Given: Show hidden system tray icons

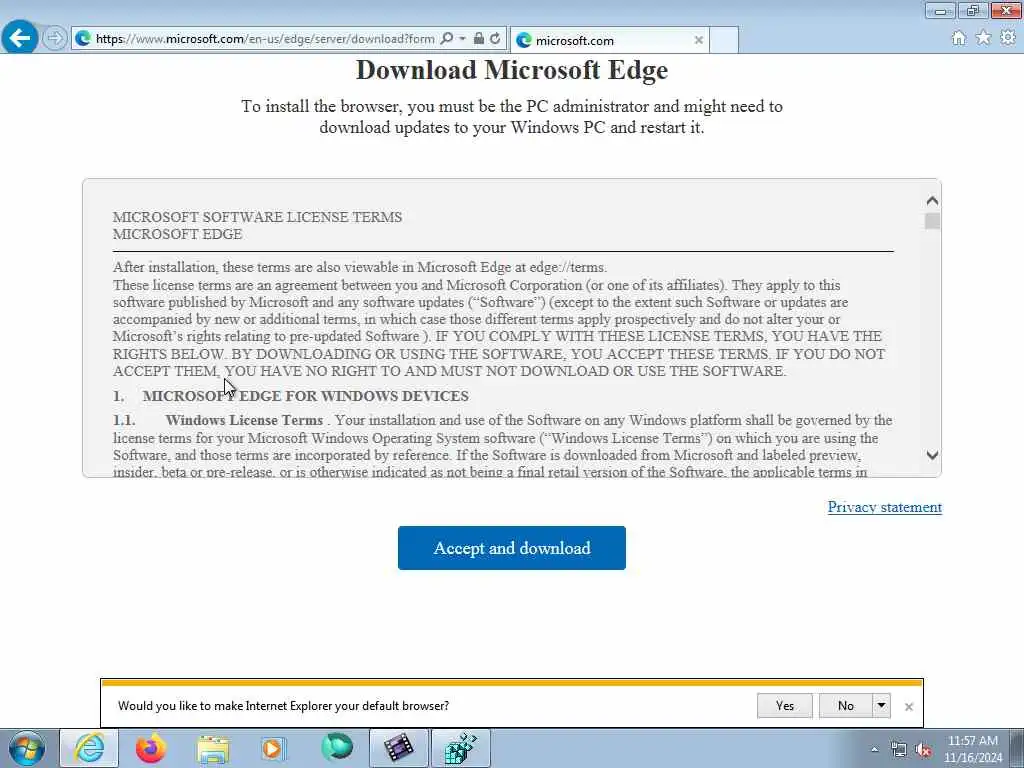Looking at the screenshot, I should click(874, 750).
